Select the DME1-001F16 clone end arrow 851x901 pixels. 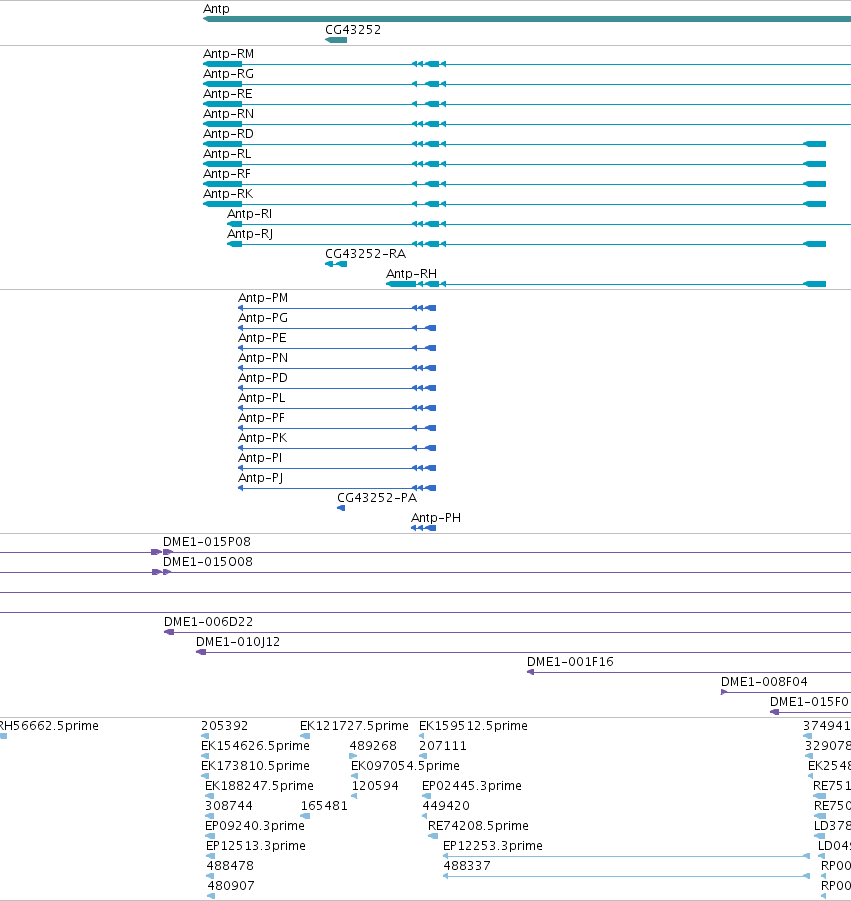coord(531,672)
